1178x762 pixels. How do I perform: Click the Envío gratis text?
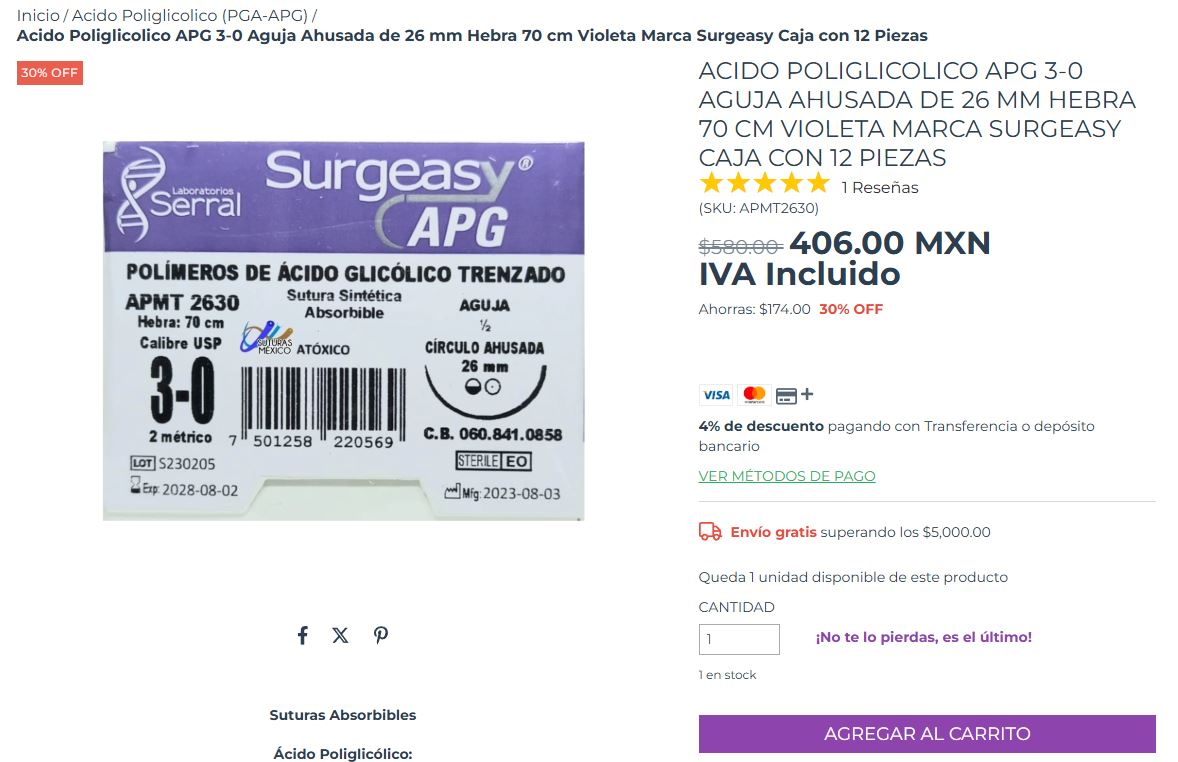pyautogui.click(x=773, y=532)
